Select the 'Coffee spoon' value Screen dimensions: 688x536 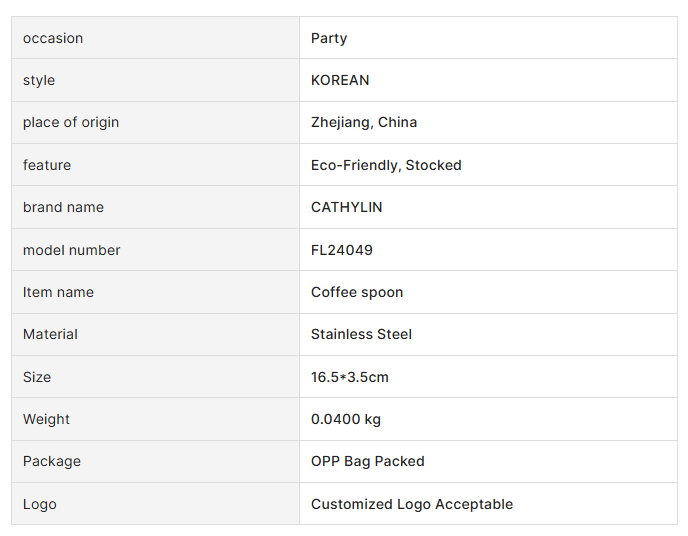point(357,292)
